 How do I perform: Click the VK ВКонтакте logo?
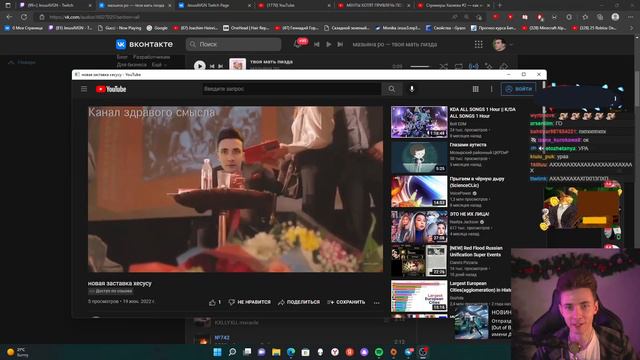(x=144, y=44)
